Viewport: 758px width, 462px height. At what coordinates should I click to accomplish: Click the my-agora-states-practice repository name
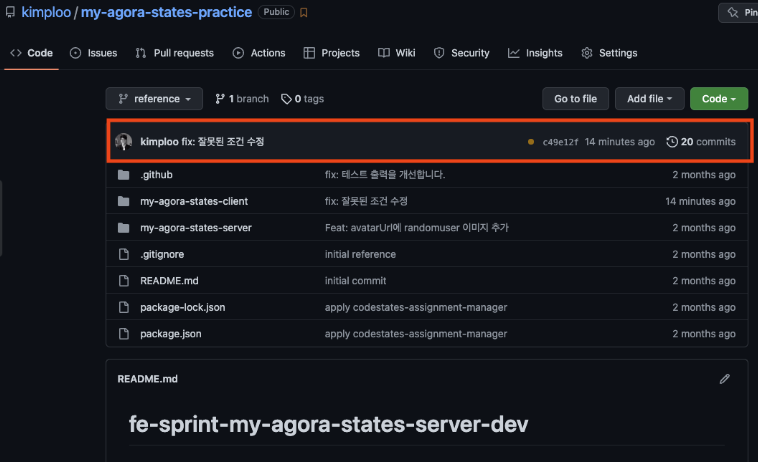click(166, 12)
